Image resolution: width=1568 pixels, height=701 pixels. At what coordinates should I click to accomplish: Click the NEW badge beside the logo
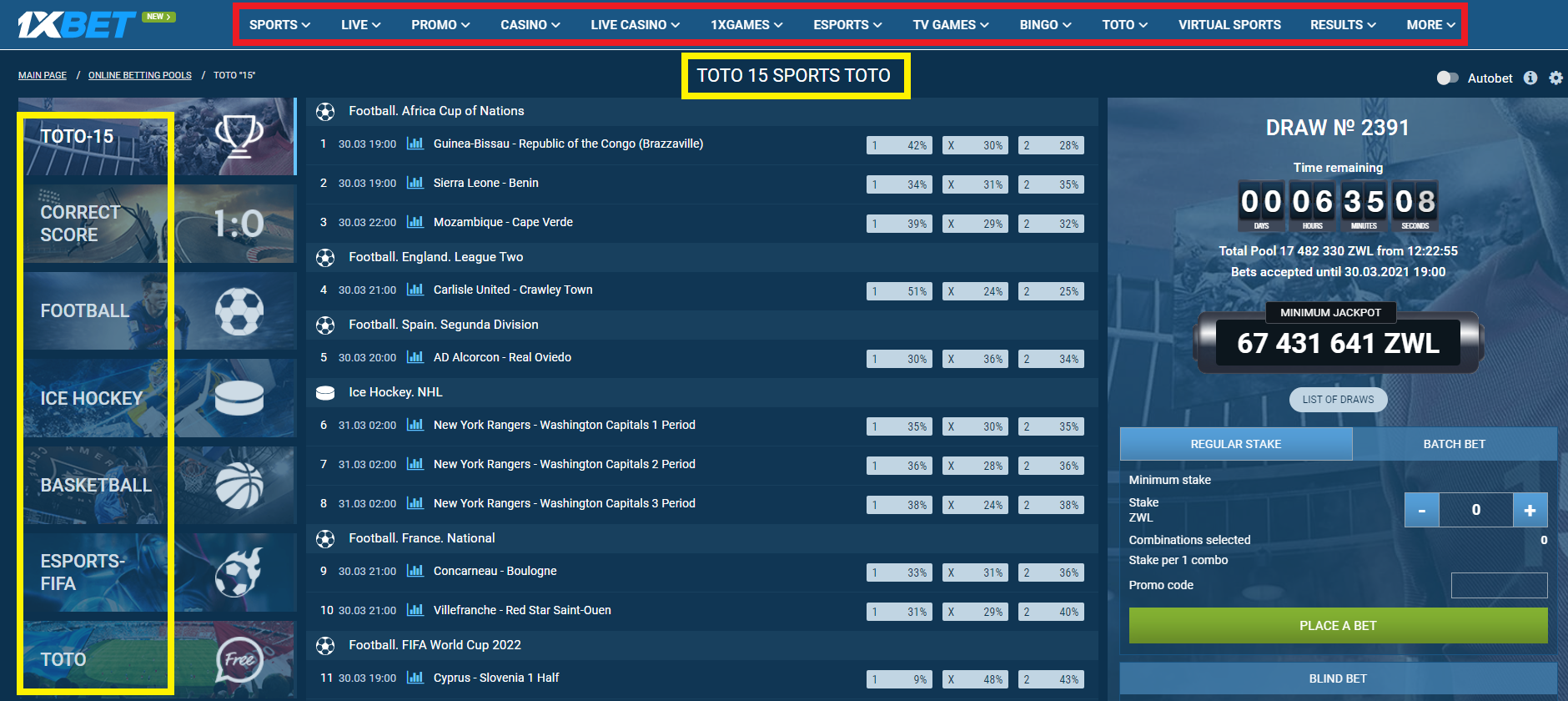click(x=158, y=17)
